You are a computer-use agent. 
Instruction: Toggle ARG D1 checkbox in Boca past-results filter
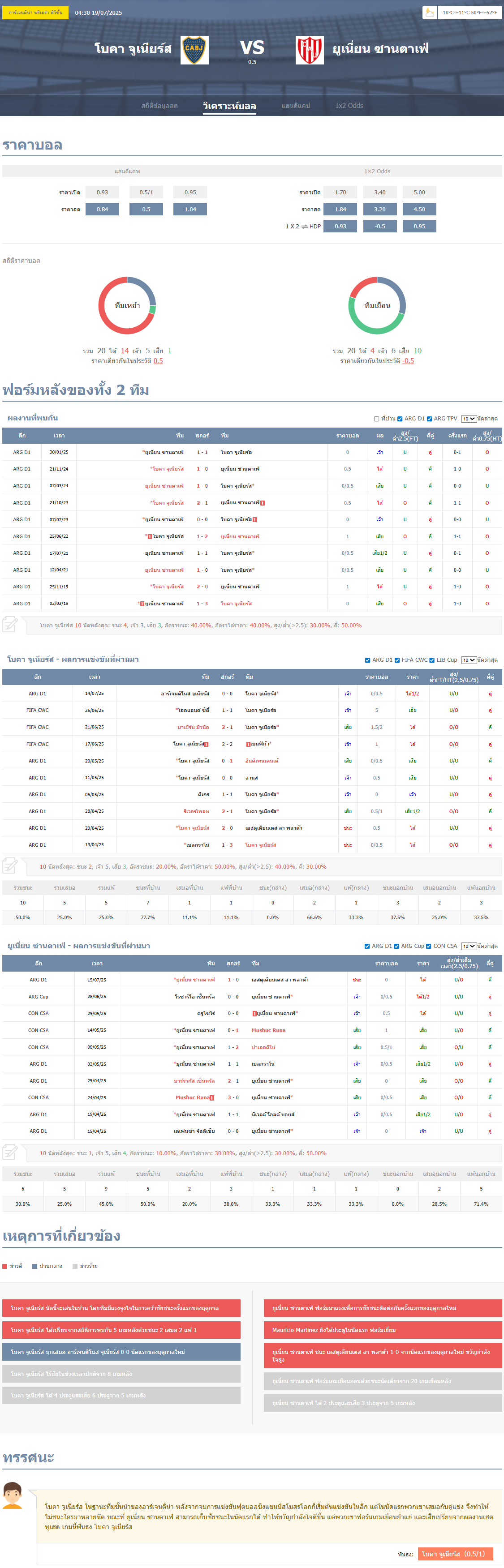(368, 660)
